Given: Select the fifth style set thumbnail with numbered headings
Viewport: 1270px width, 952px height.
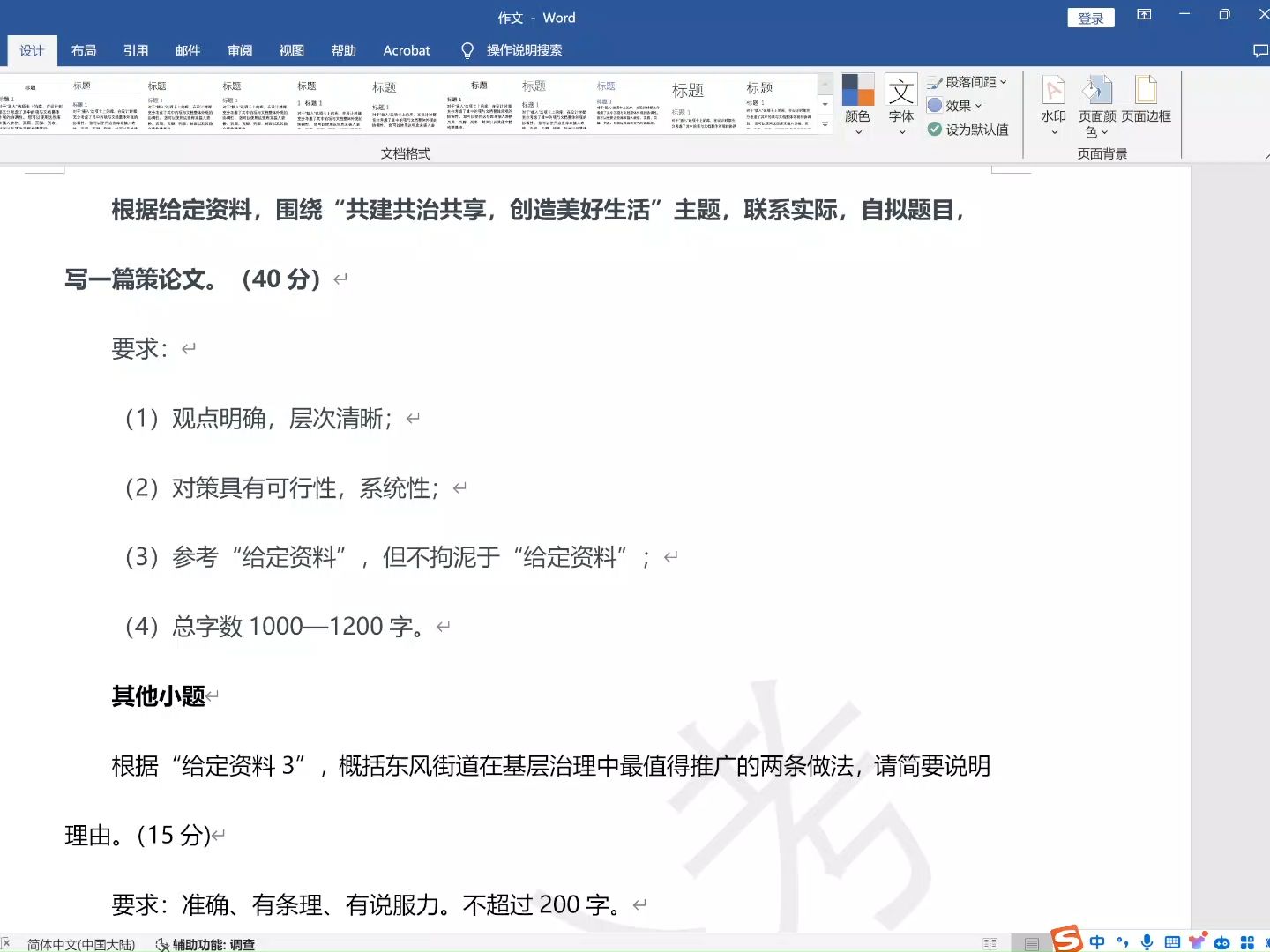Looking at the screenshot, I should click(330, 104).
